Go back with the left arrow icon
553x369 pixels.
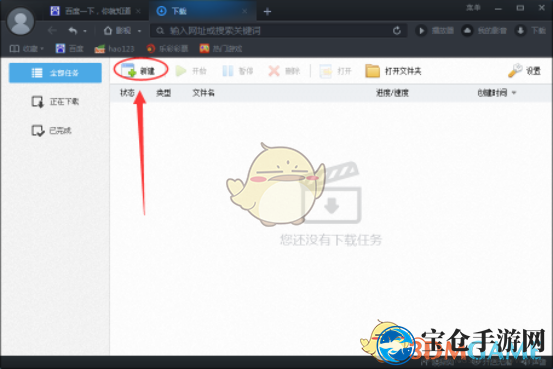[x=52, y=31]
